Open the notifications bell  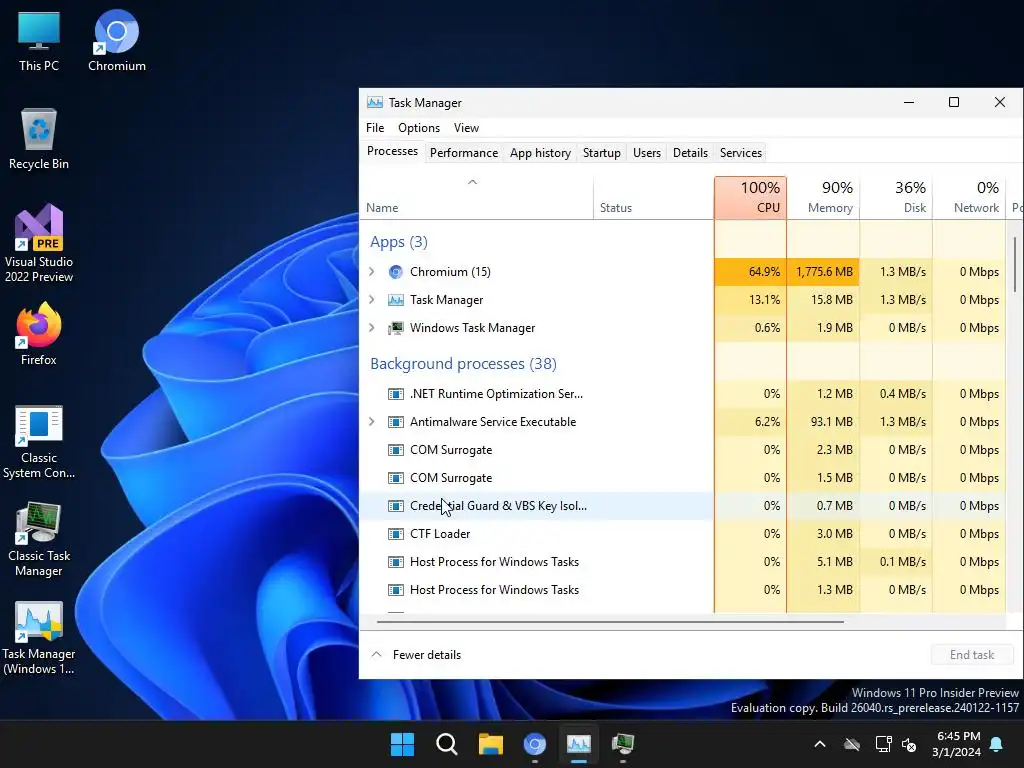click(997, 744)
